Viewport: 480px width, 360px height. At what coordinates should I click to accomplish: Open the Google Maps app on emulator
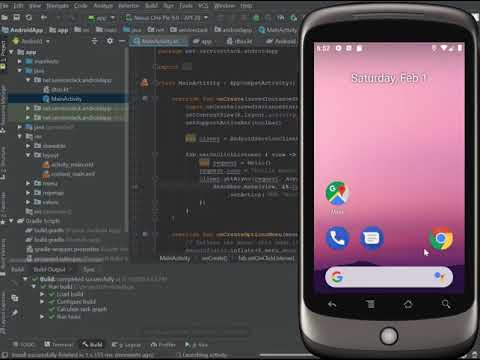337,193
